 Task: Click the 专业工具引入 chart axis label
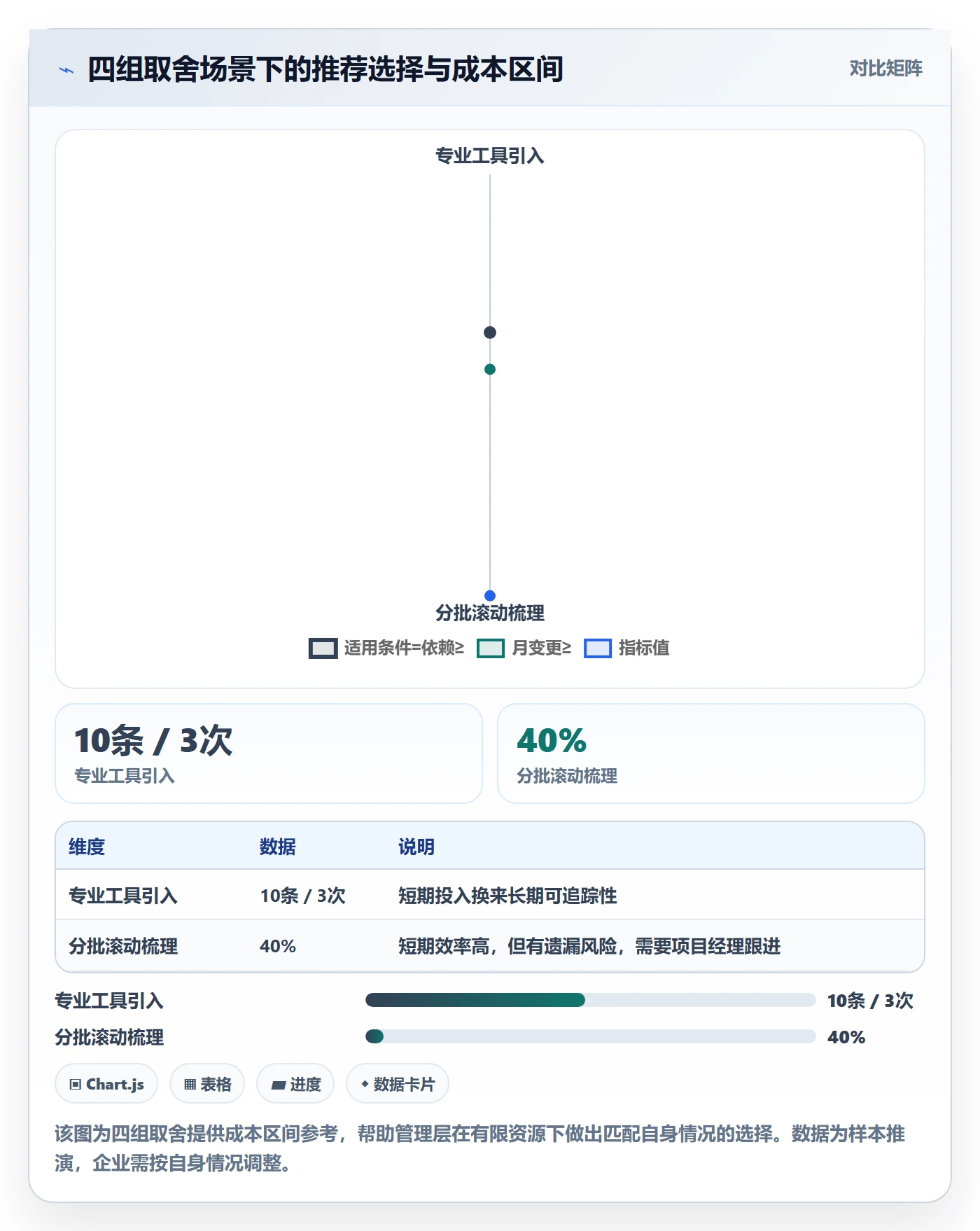[490, 155]
